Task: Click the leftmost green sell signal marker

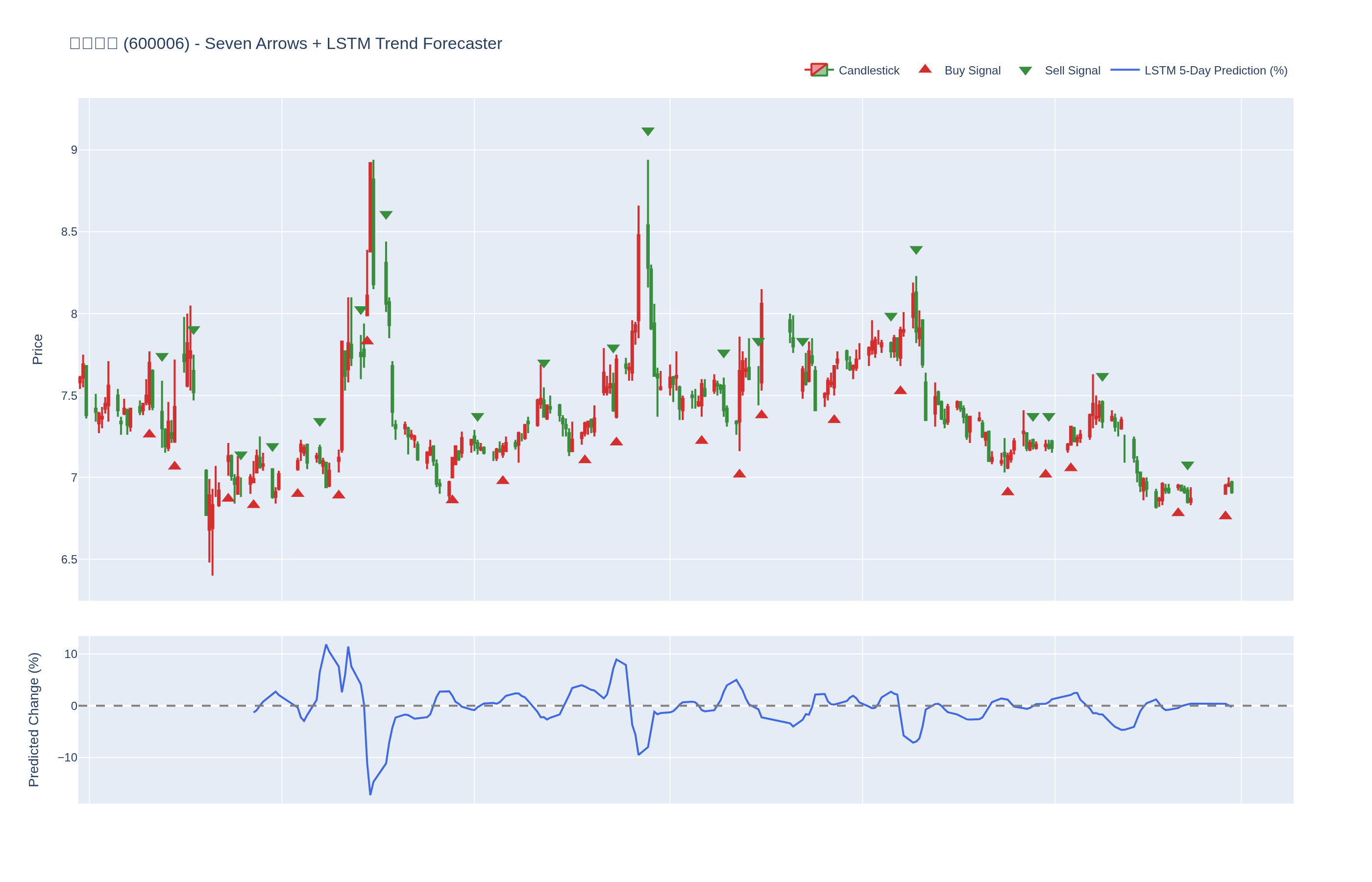Action: 162,357
